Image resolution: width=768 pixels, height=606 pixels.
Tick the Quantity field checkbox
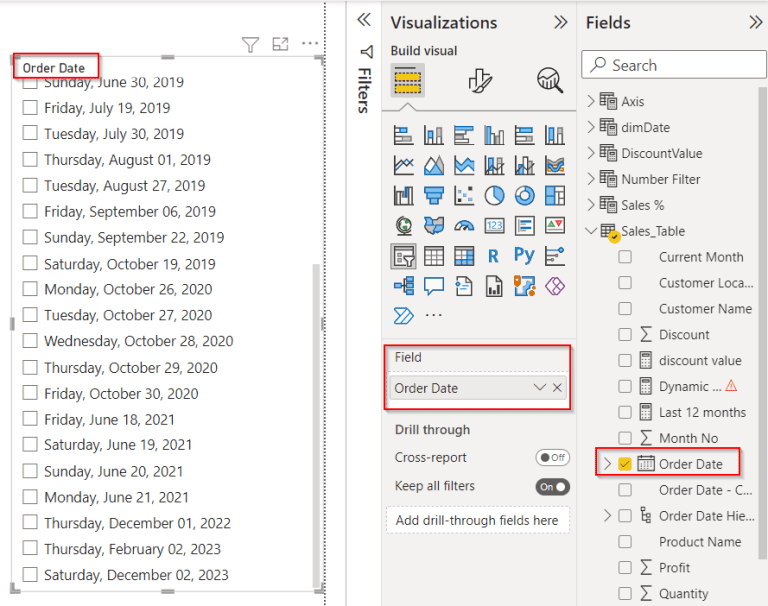625,593
